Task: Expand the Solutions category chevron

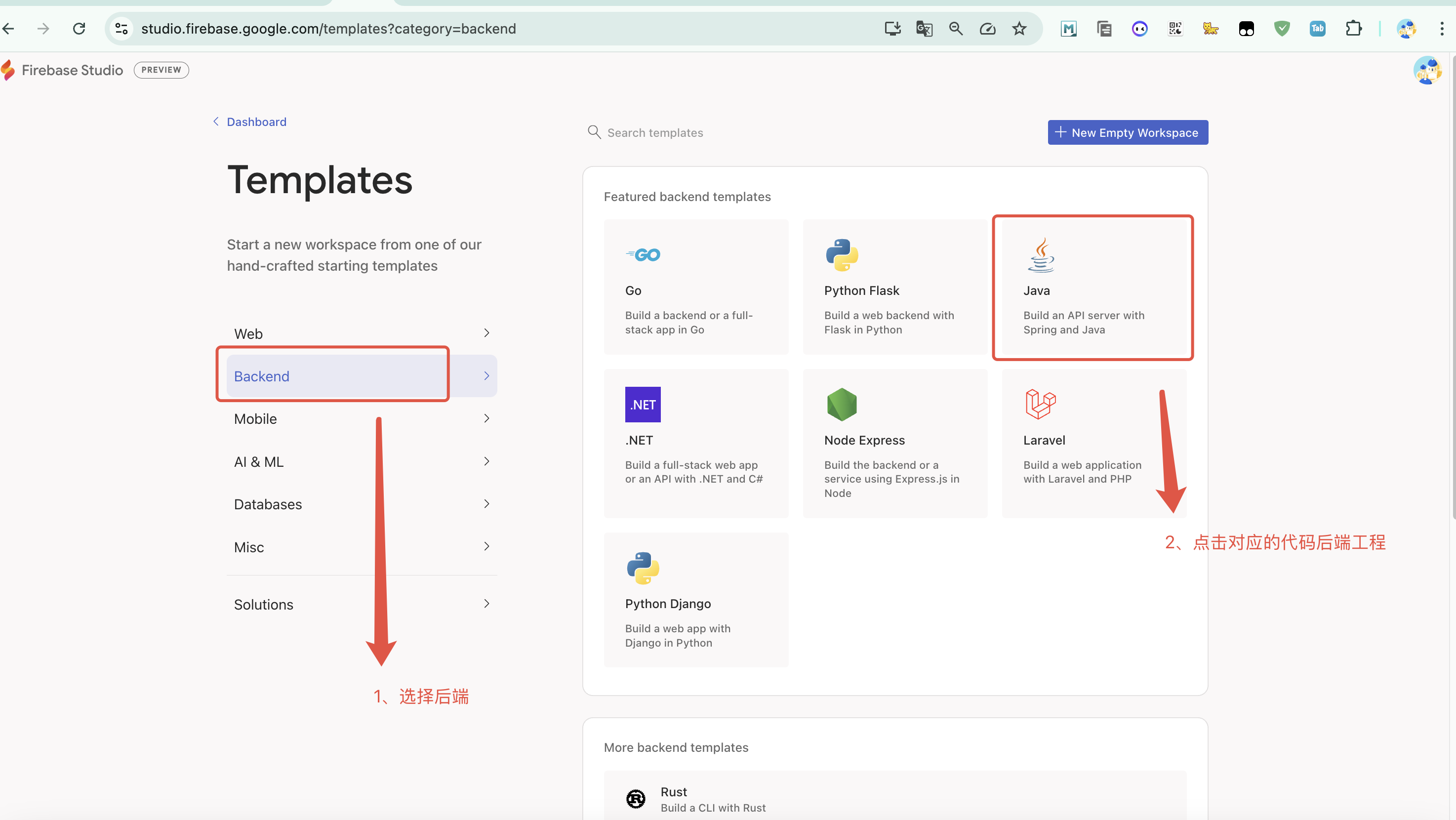Action: pyautogui.click(x=486, y=604)
